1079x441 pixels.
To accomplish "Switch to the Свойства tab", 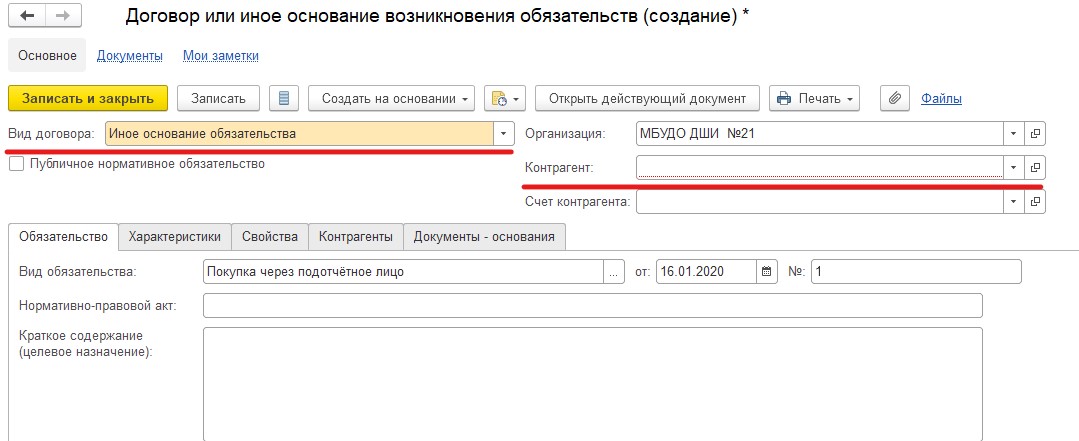I will (270, 237).
